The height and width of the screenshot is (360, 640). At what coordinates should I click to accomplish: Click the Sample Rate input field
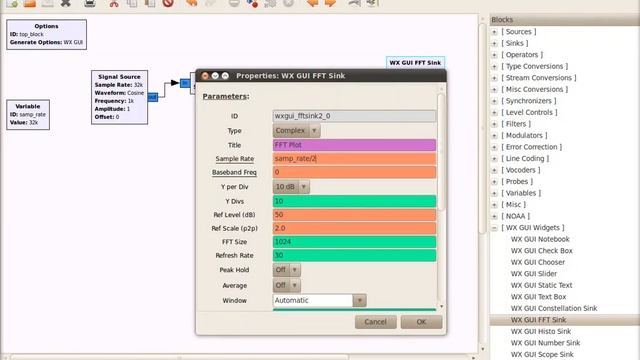354,158
